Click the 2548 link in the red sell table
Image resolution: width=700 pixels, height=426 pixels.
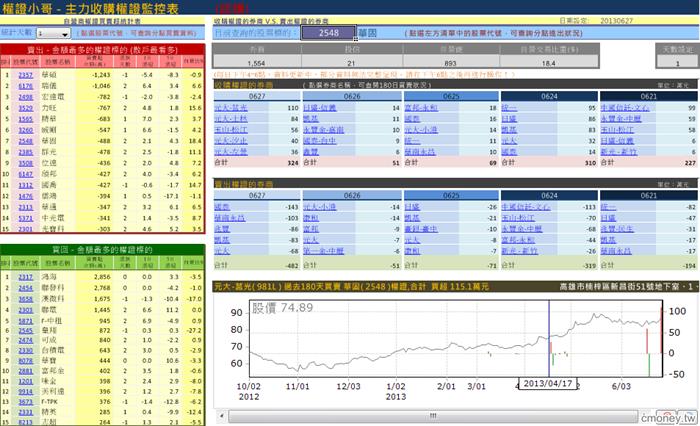point(25,141)
